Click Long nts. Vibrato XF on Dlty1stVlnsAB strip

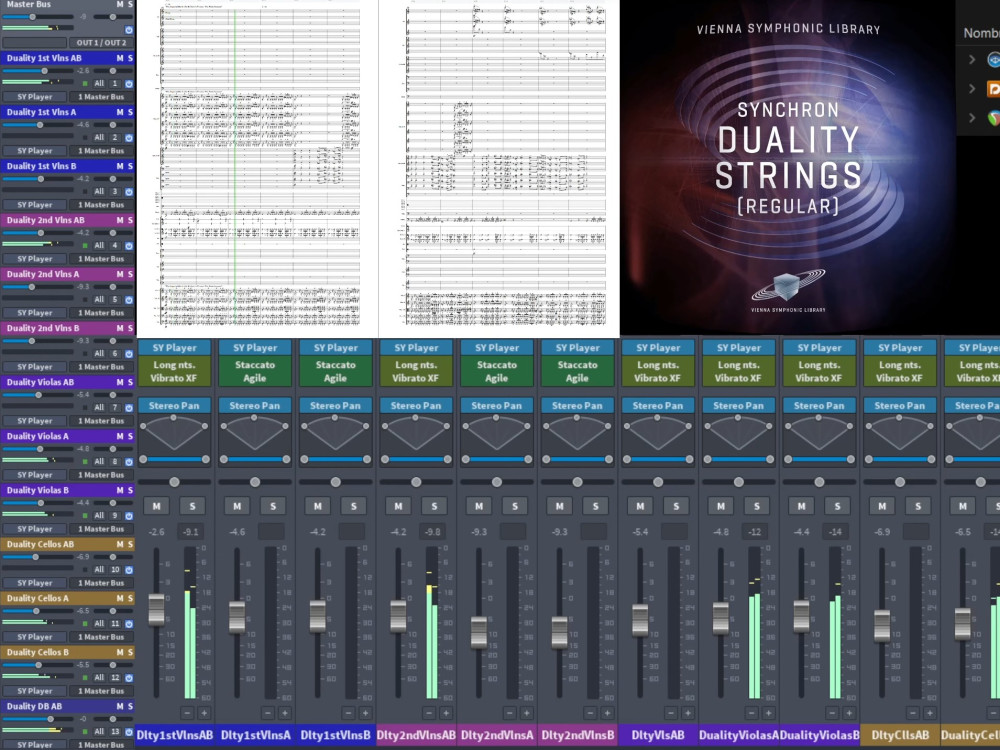click(x=174, y=371)
